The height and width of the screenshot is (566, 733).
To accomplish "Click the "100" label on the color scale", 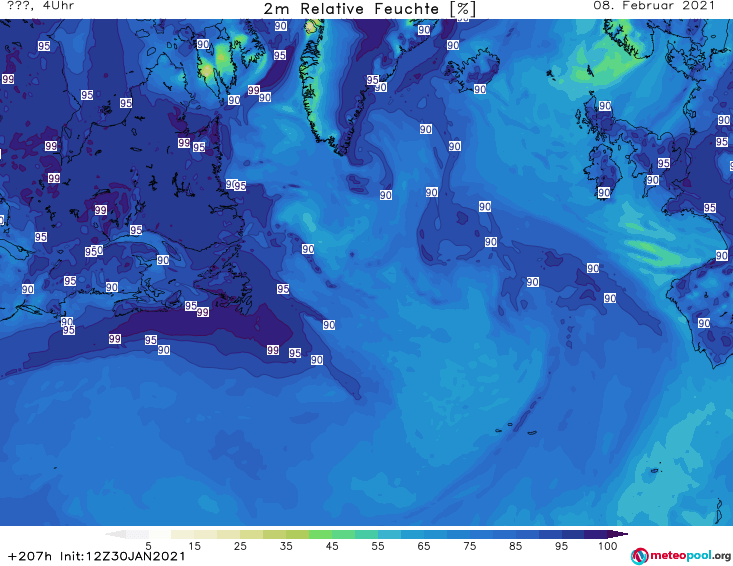I will pos(607,546).
